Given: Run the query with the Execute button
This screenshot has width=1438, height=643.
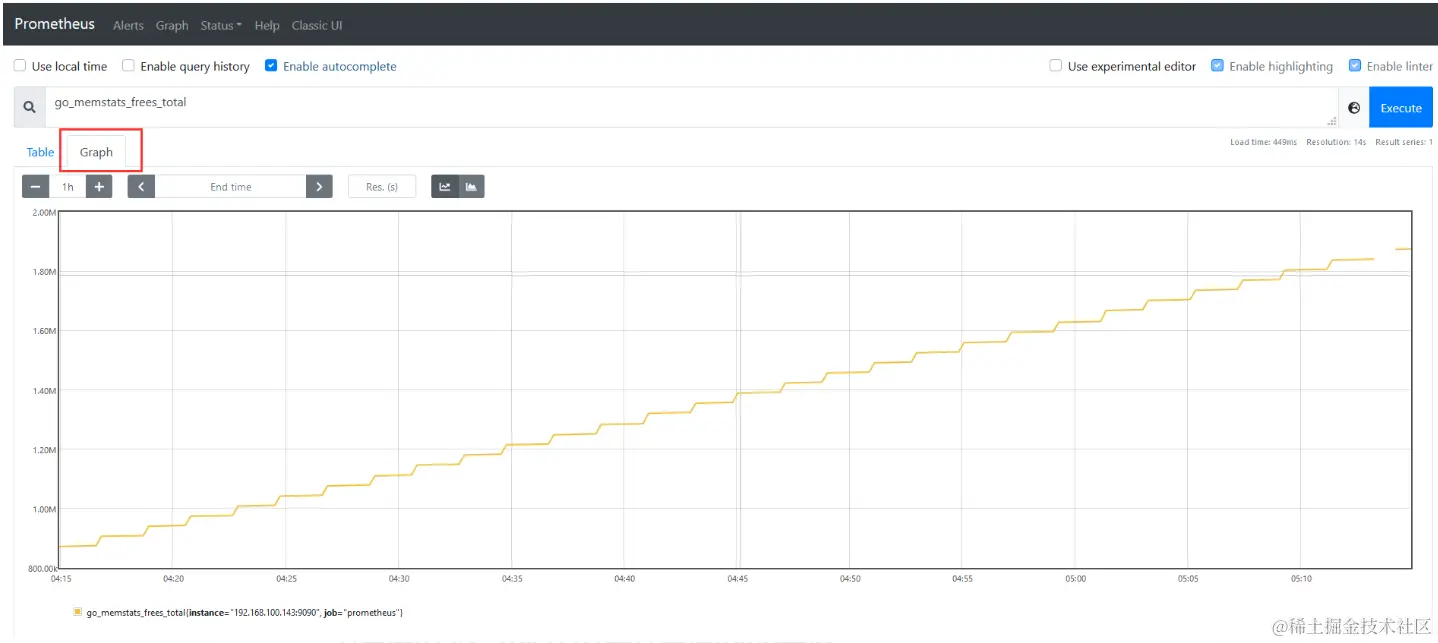Looking at the screenshot, I should point(1401,108).
